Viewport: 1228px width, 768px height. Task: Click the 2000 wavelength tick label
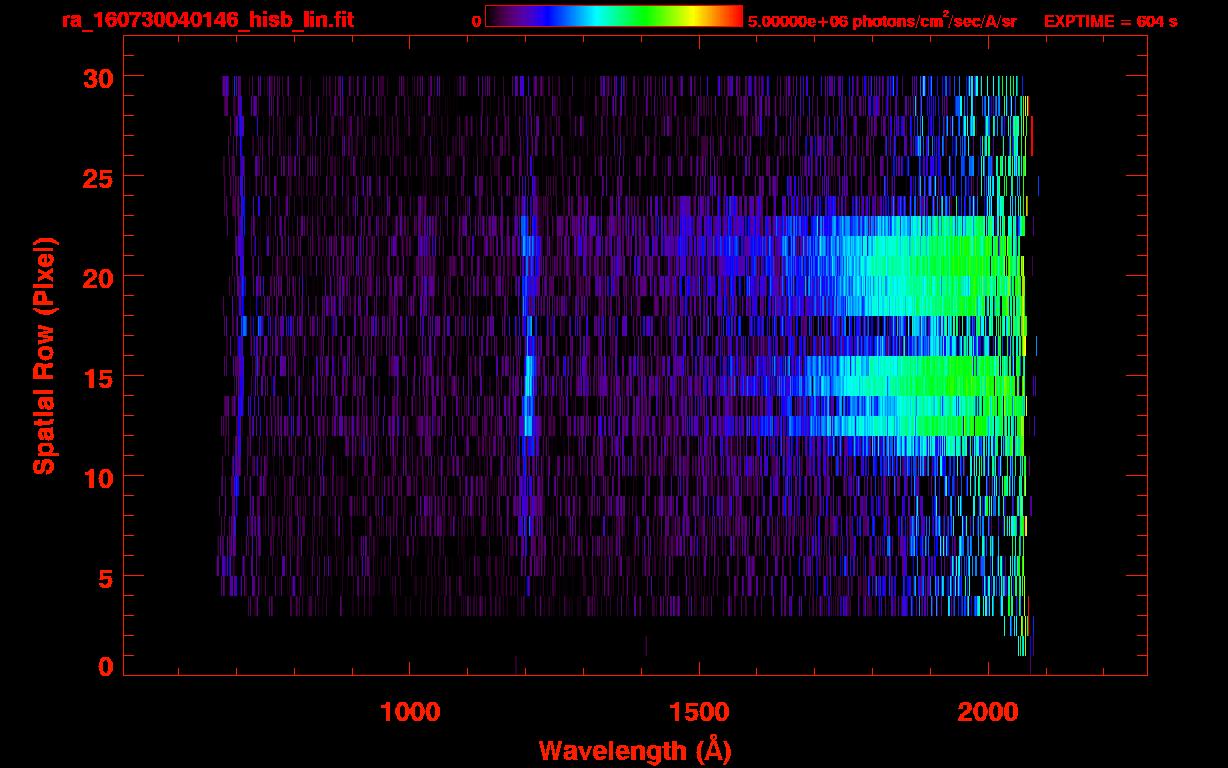[988, 712]
